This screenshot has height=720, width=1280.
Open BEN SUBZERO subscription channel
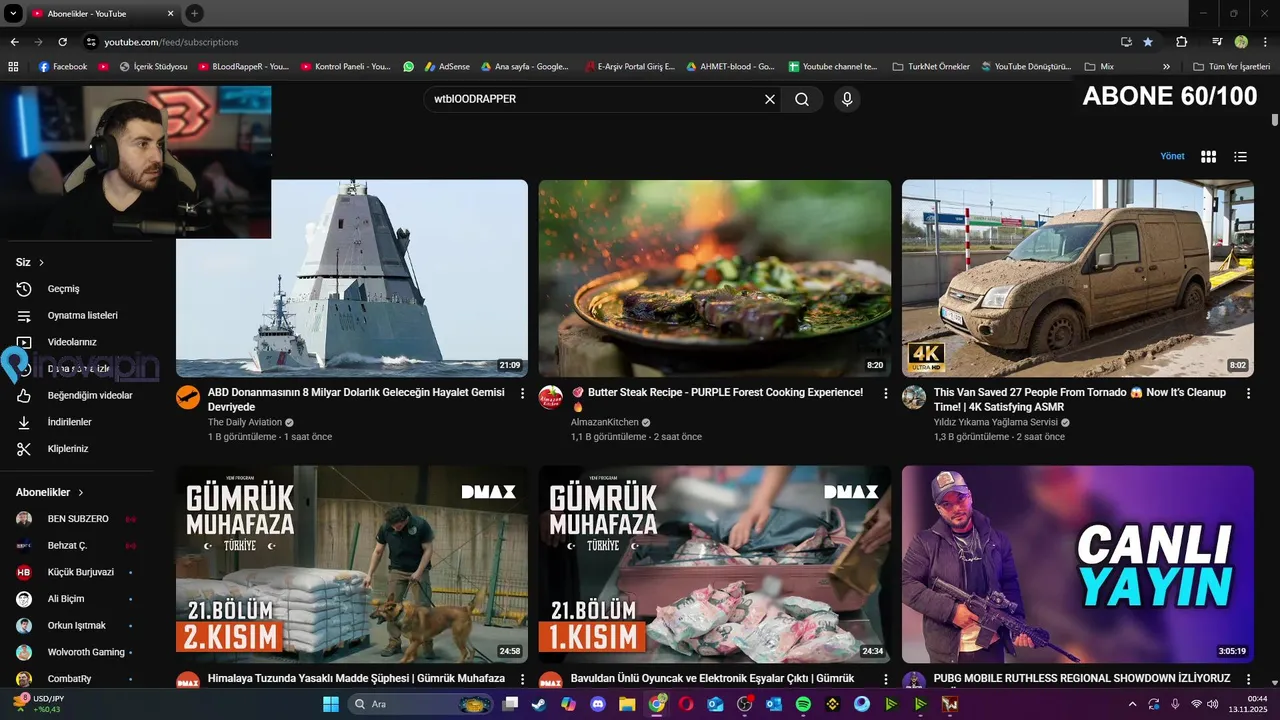78,519
